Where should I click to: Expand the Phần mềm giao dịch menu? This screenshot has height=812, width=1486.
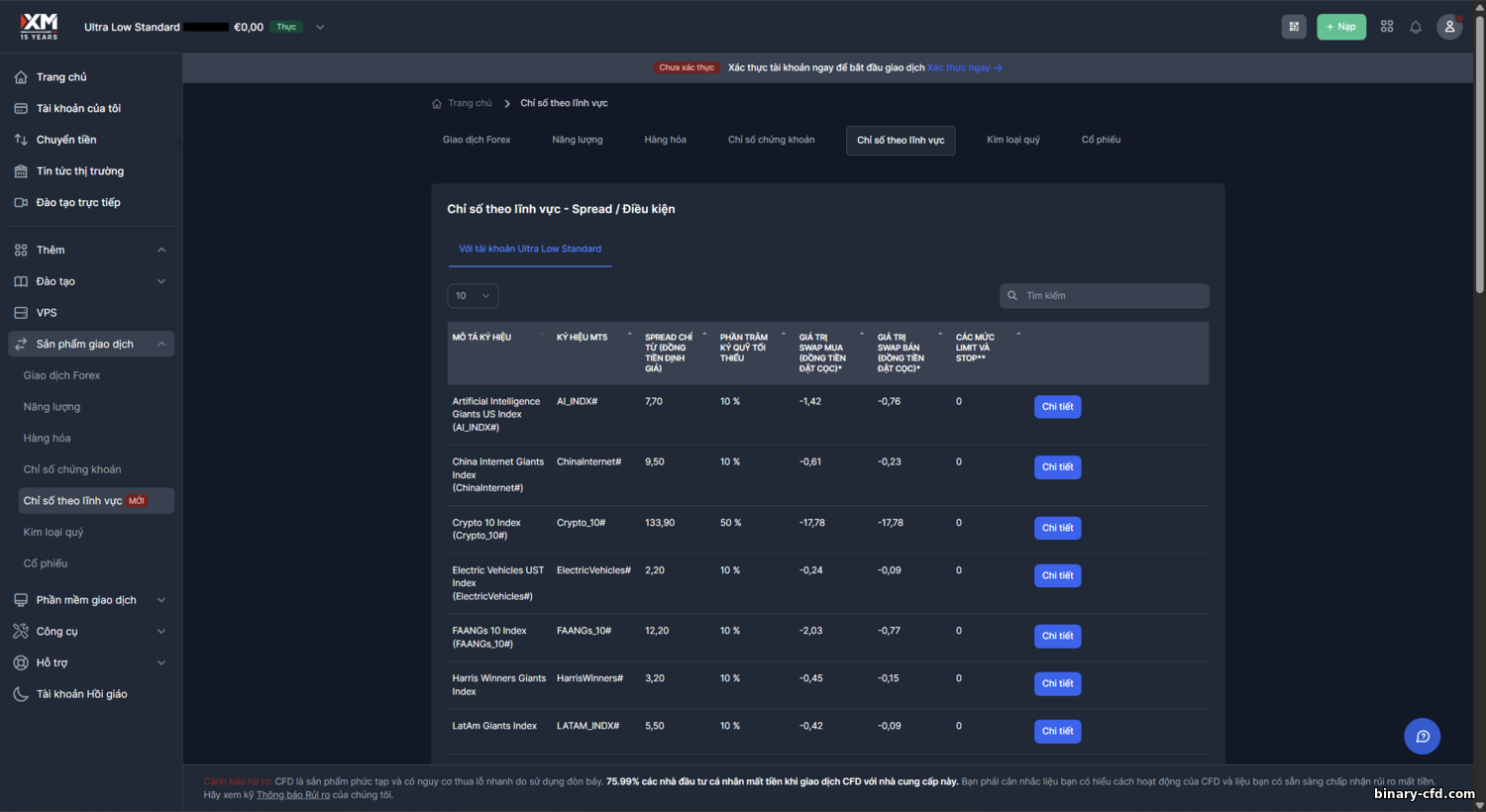coord(161,600)
